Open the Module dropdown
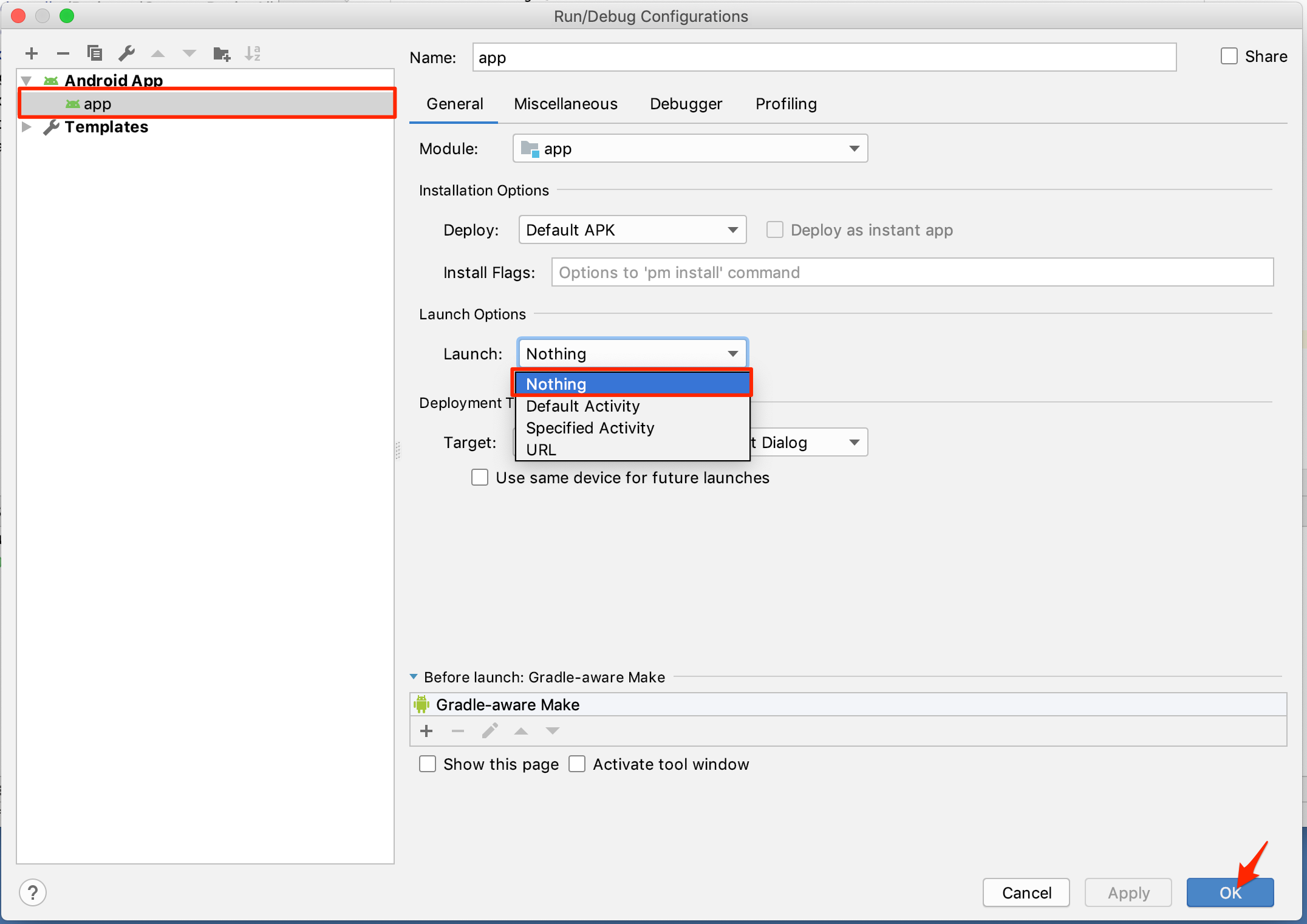Viewport: 1307px width, 924px height. [690, 149]
